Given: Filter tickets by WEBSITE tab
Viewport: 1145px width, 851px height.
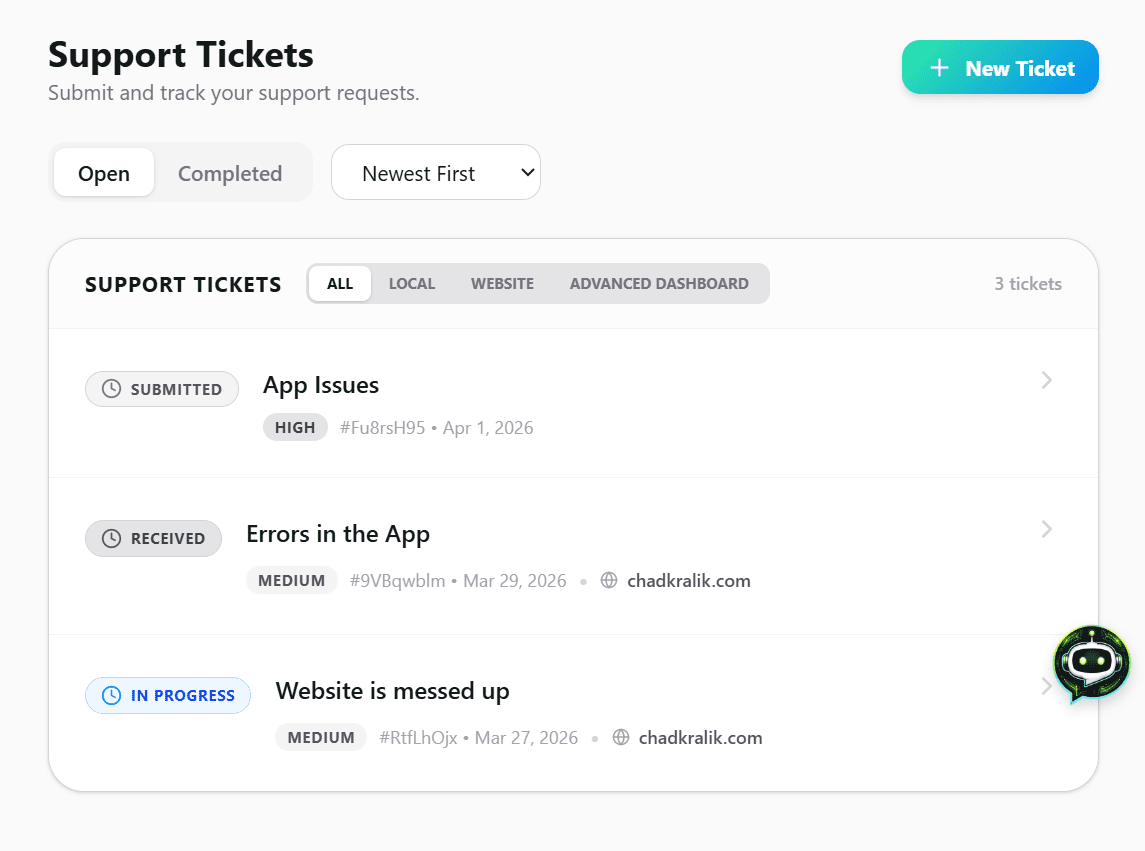Looking at the screenshot, I should pyautogui.click(x=502, y=283).
